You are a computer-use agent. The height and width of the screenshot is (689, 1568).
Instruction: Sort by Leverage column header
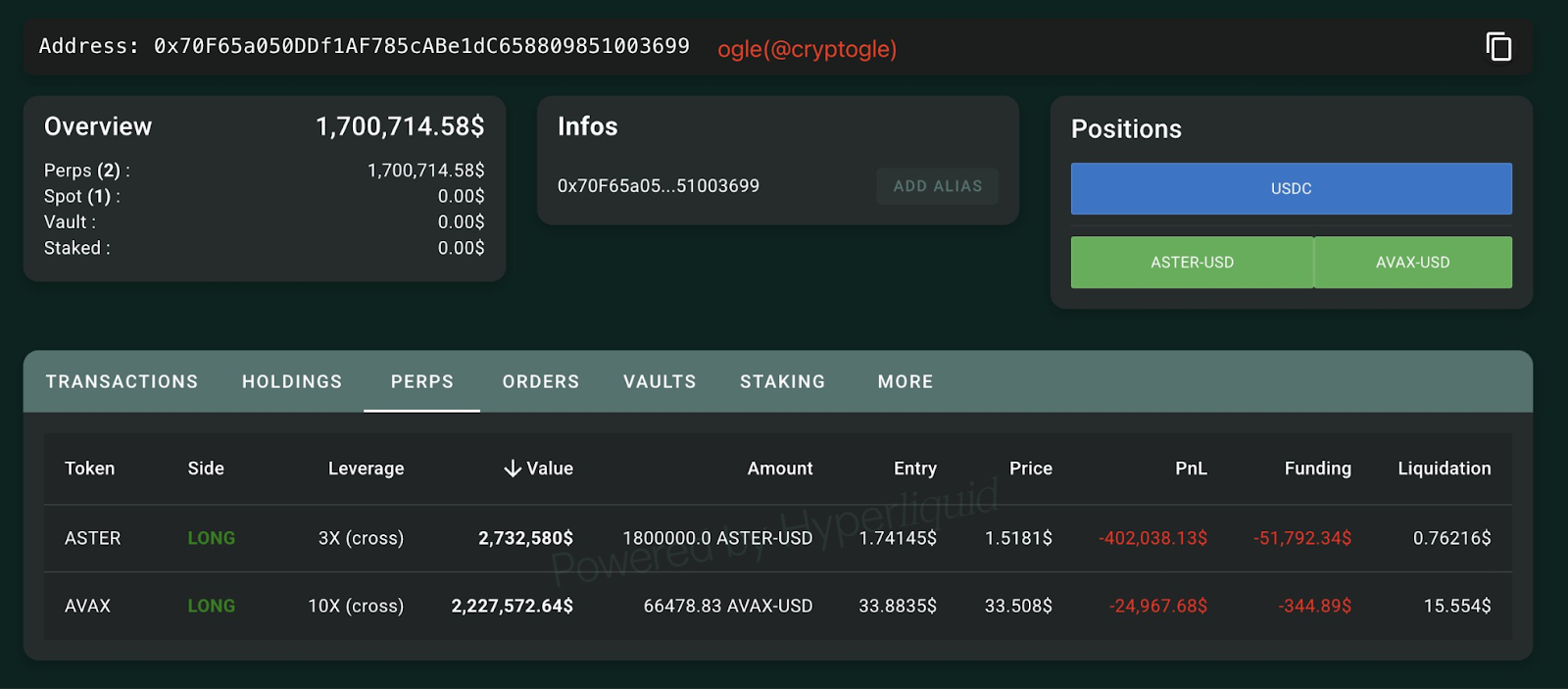pyautogui.click(x=366, y=468)
